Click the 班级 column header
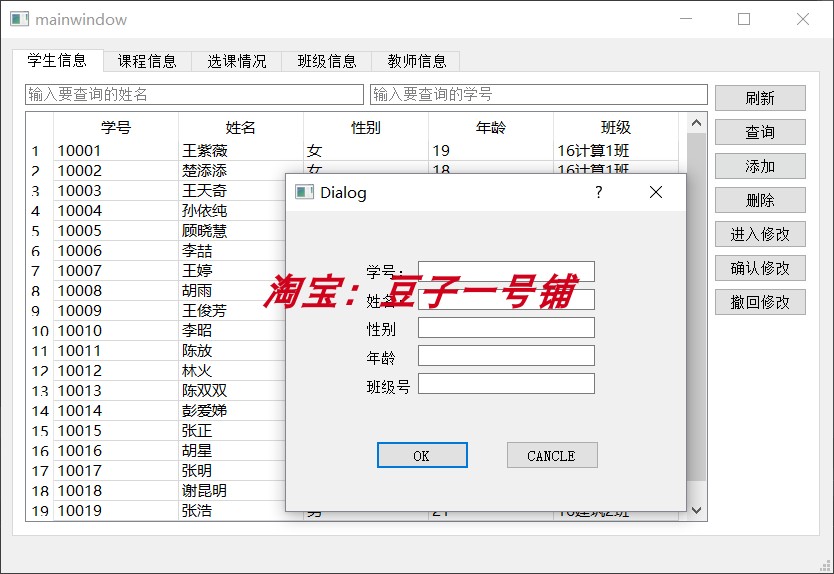Screen dimensions: 834x574 point(616,128)
